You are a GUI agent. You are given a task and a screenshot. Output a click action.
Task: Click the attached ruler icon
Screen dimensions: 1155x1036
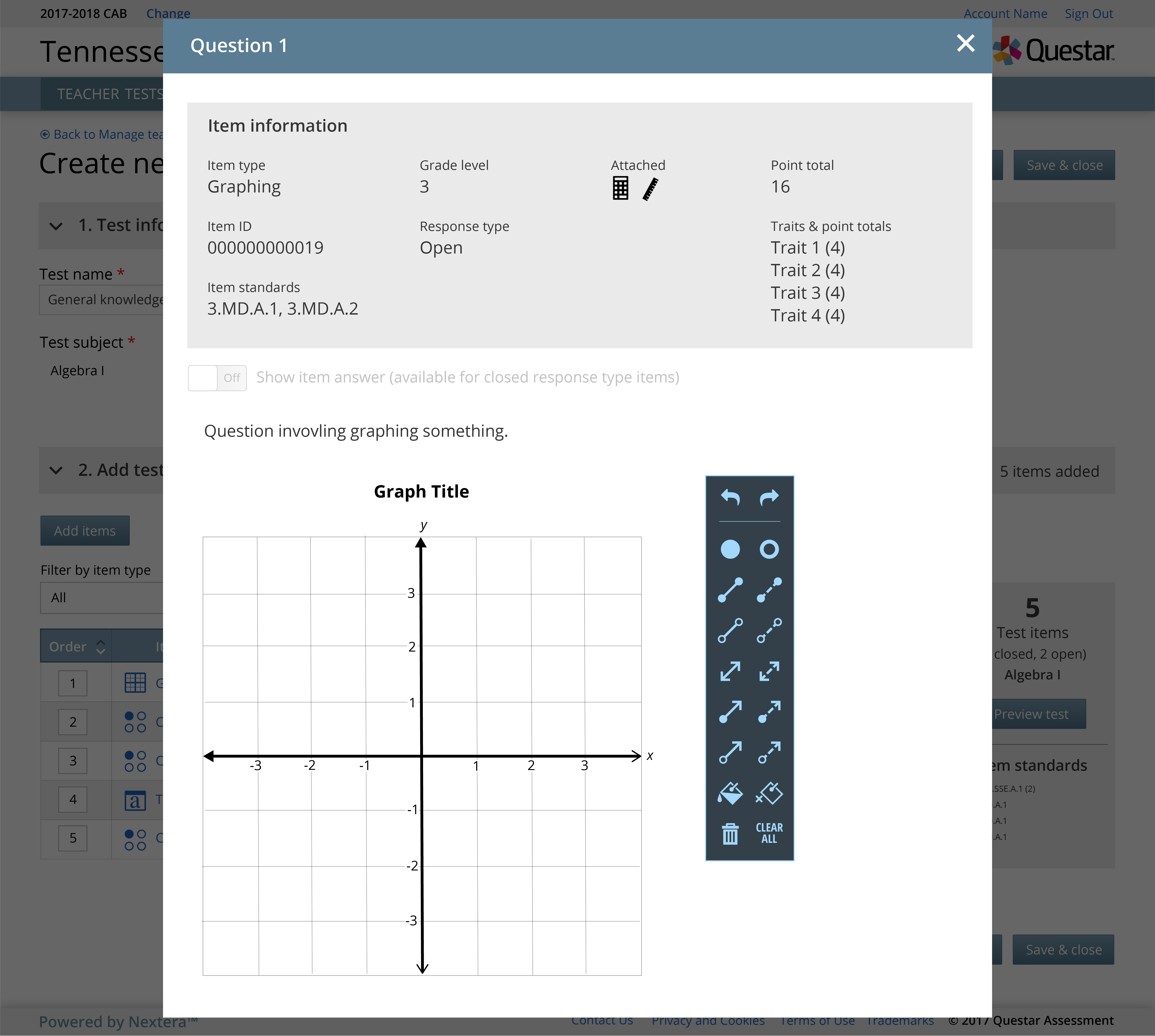pos(651,189)
